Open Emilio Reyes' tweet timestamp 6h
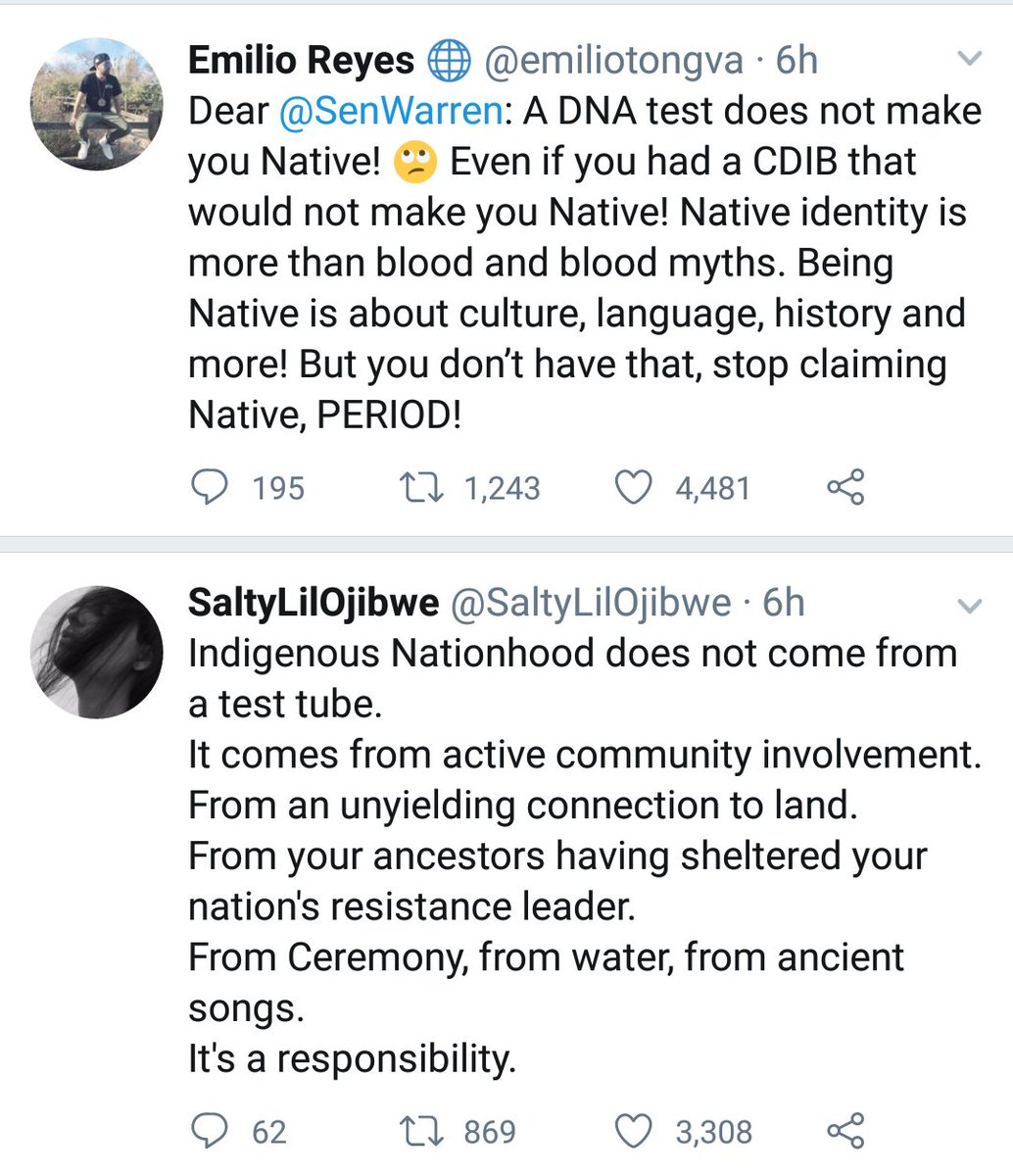Screen dimensions: 1013x1176 pos(796,61)
